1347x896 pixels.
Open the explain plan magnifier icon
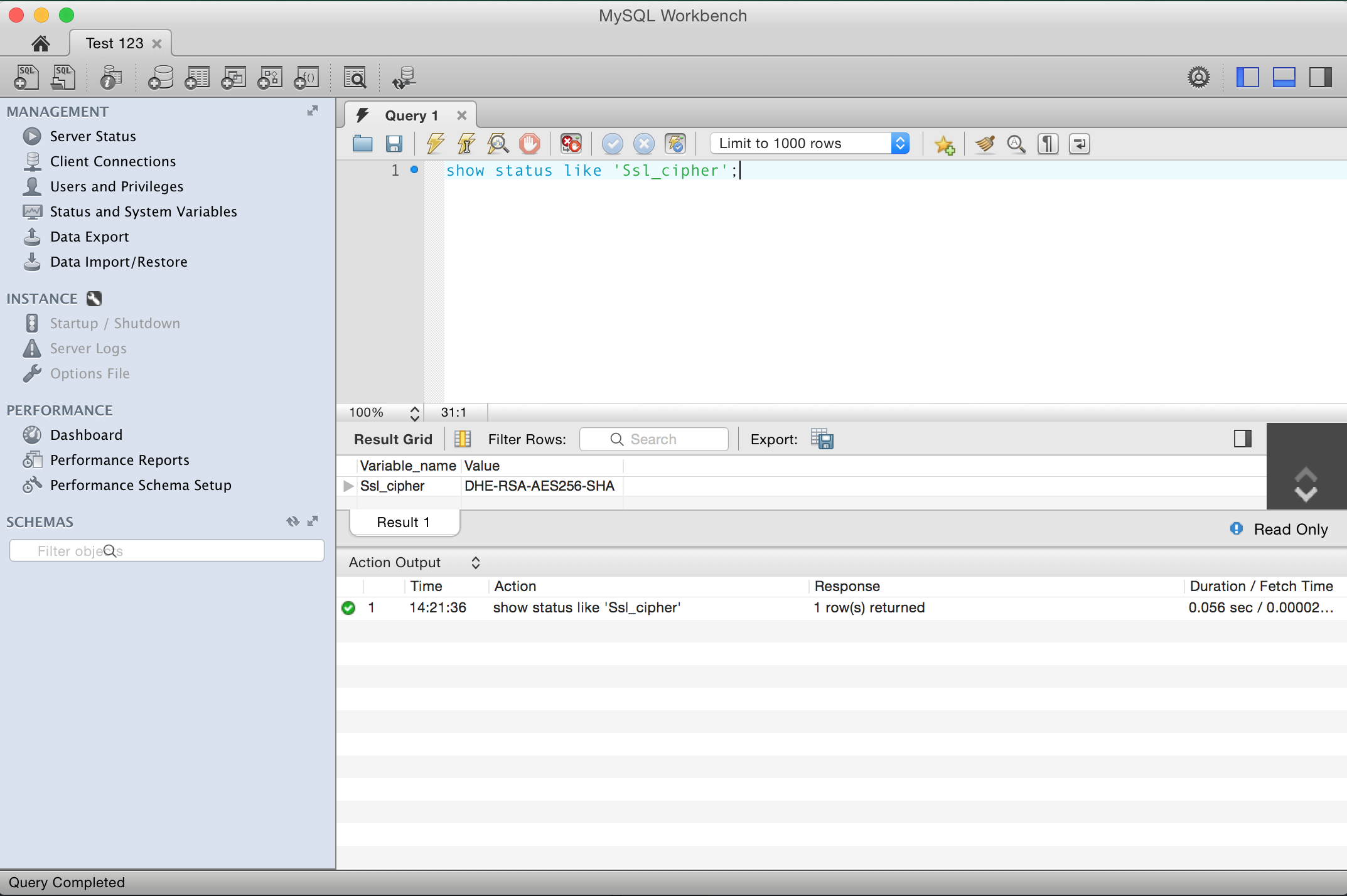498,144
